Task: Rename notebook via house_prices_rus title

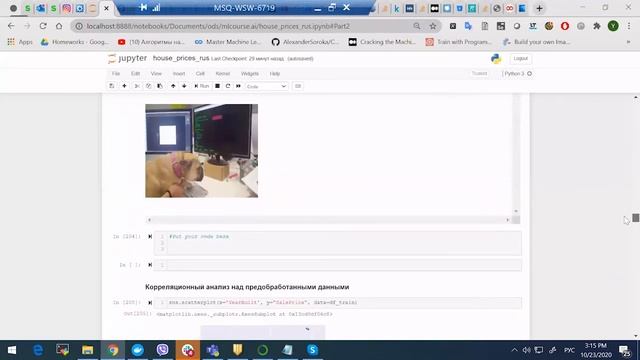Action: click(x=181, y=58)
